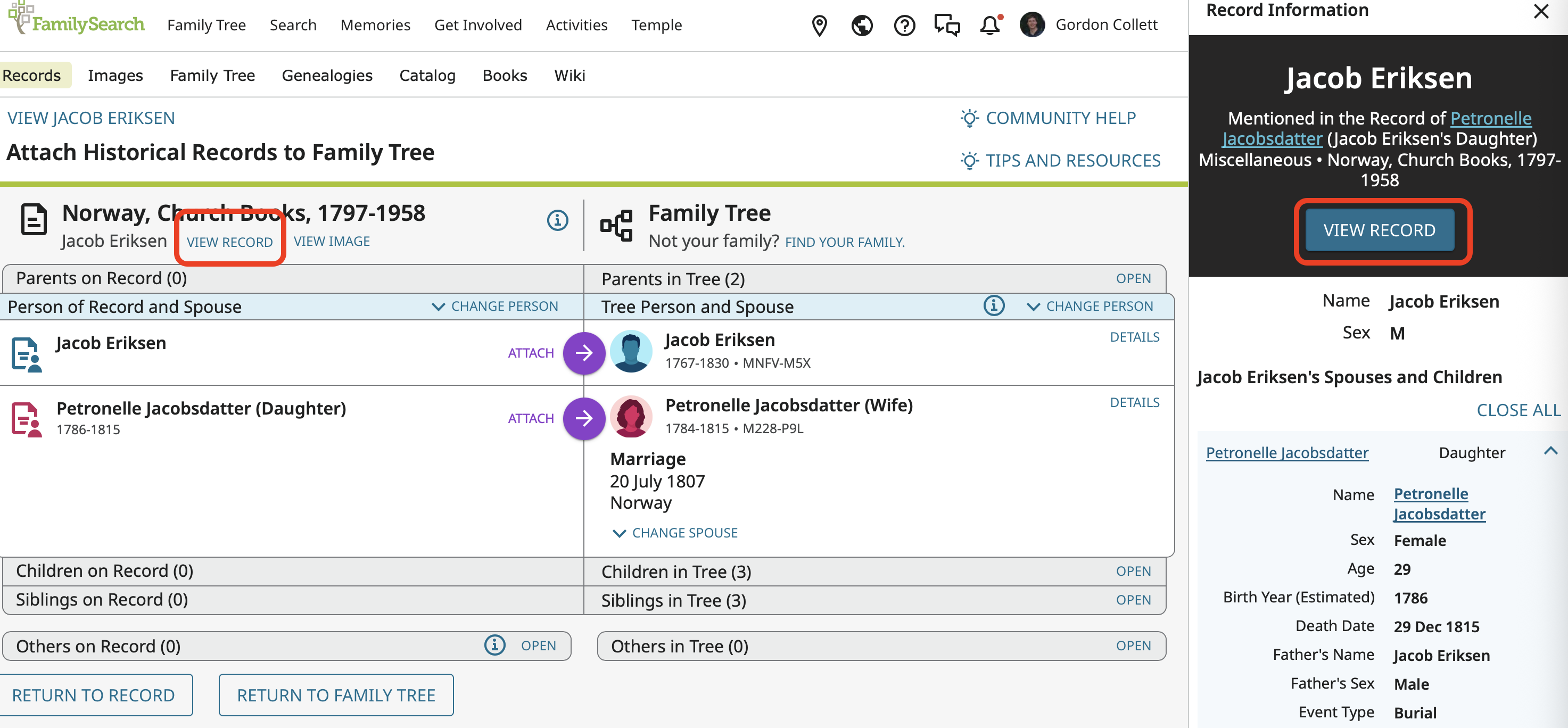Image resolution: width=1568 pixels, height=728 pixels.
Task: Open Change Person dropdown on record side
Action: pyautogui.click(x=495, y=306)
